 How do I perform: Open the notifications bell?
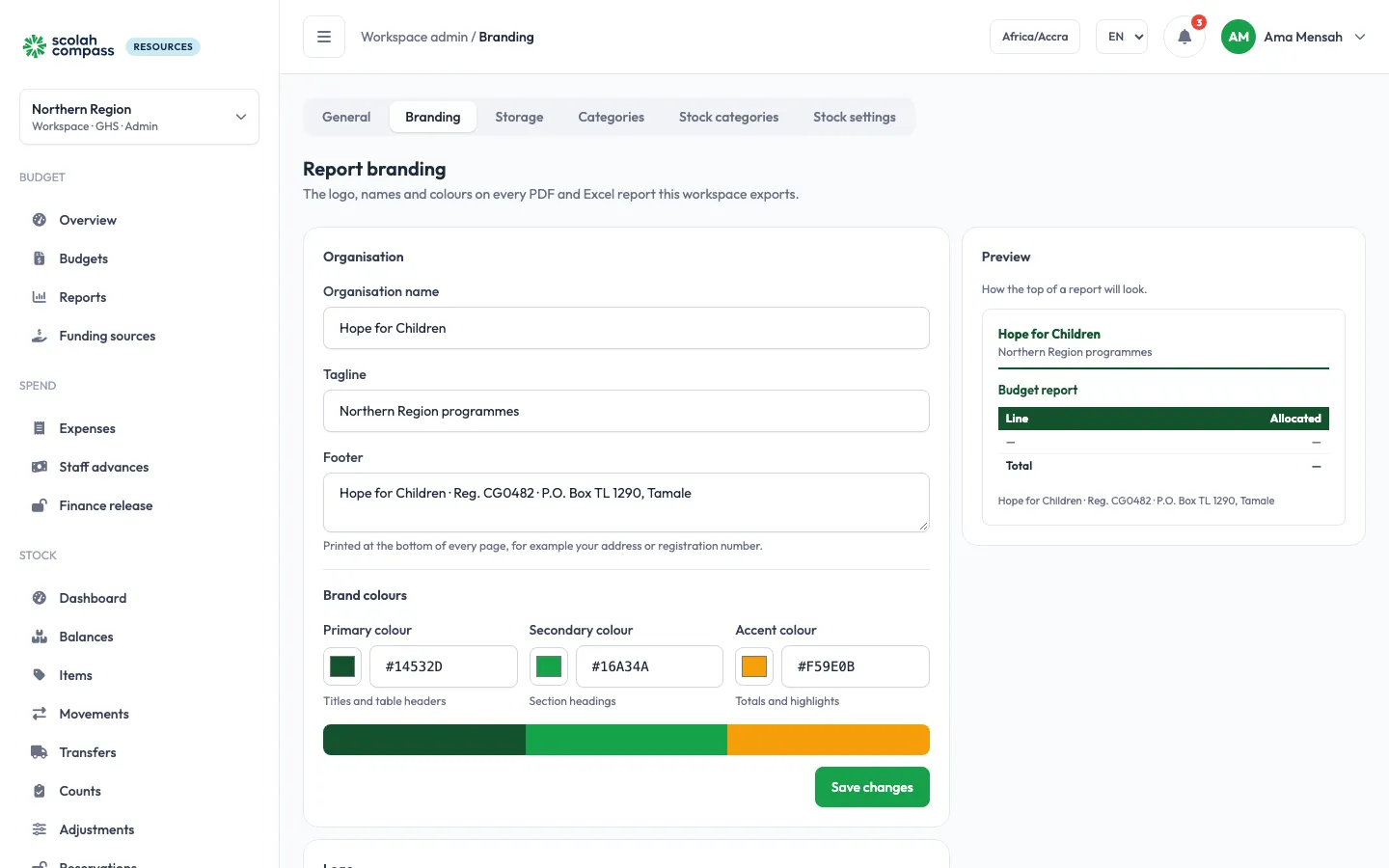(x=1185, y=37)
